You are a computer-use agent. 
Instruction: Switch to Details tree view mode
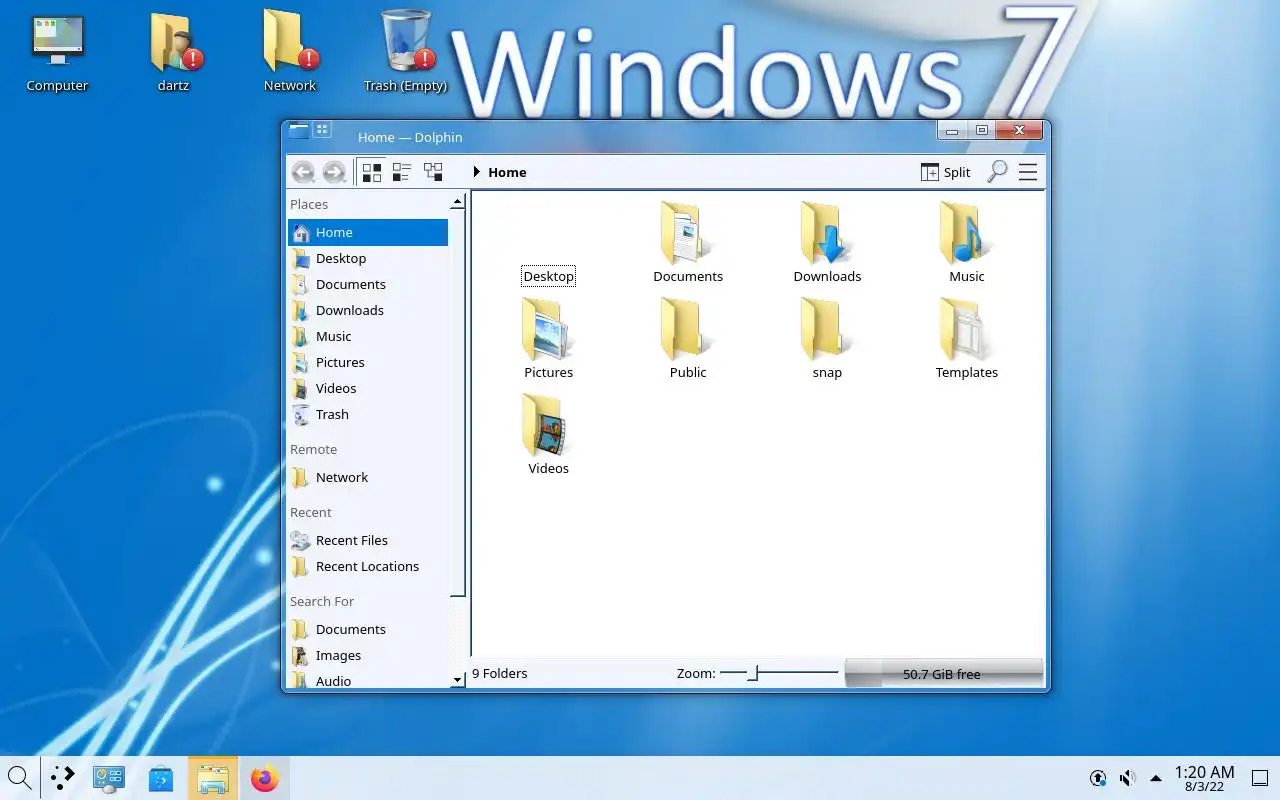tap(433, 172)
